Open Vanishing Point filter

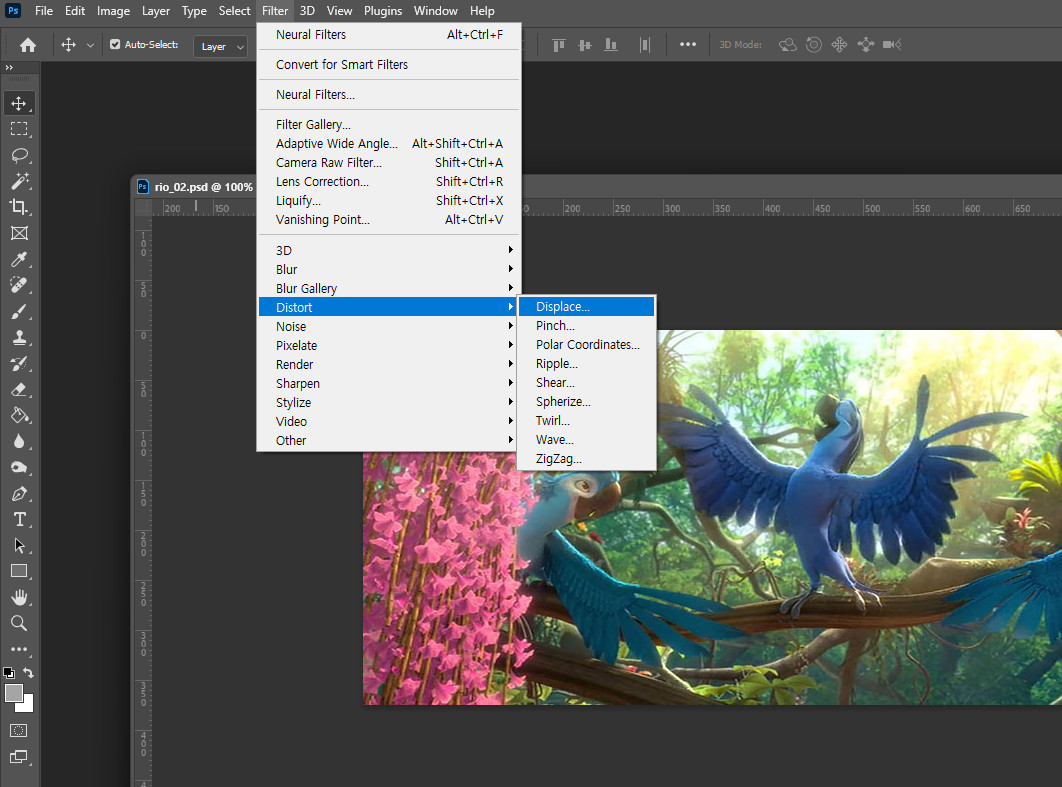pyautogui.click(x=389, y=219)
